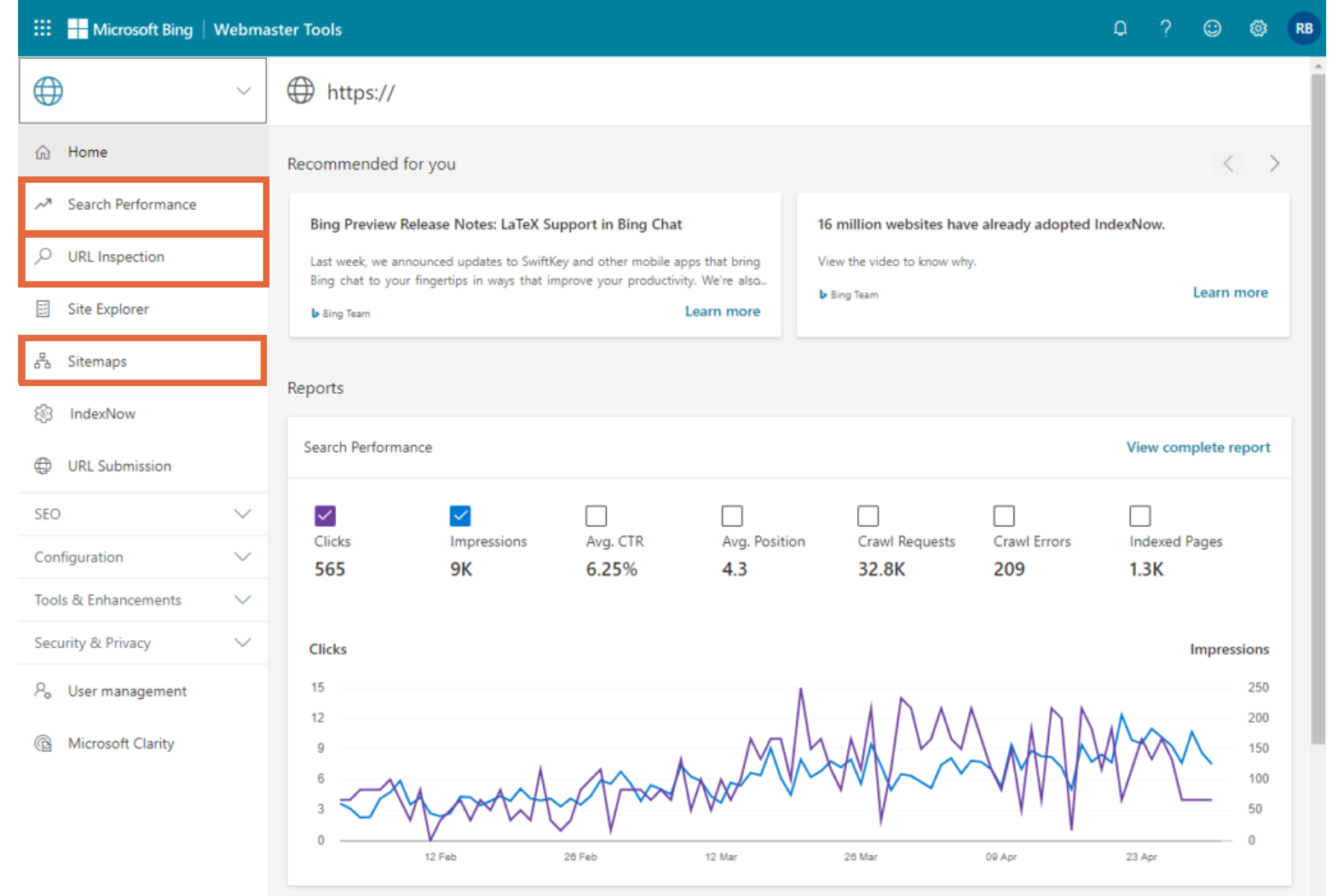Open the IndexNow section
This screenshot has width=1344, height=896.
102,413
